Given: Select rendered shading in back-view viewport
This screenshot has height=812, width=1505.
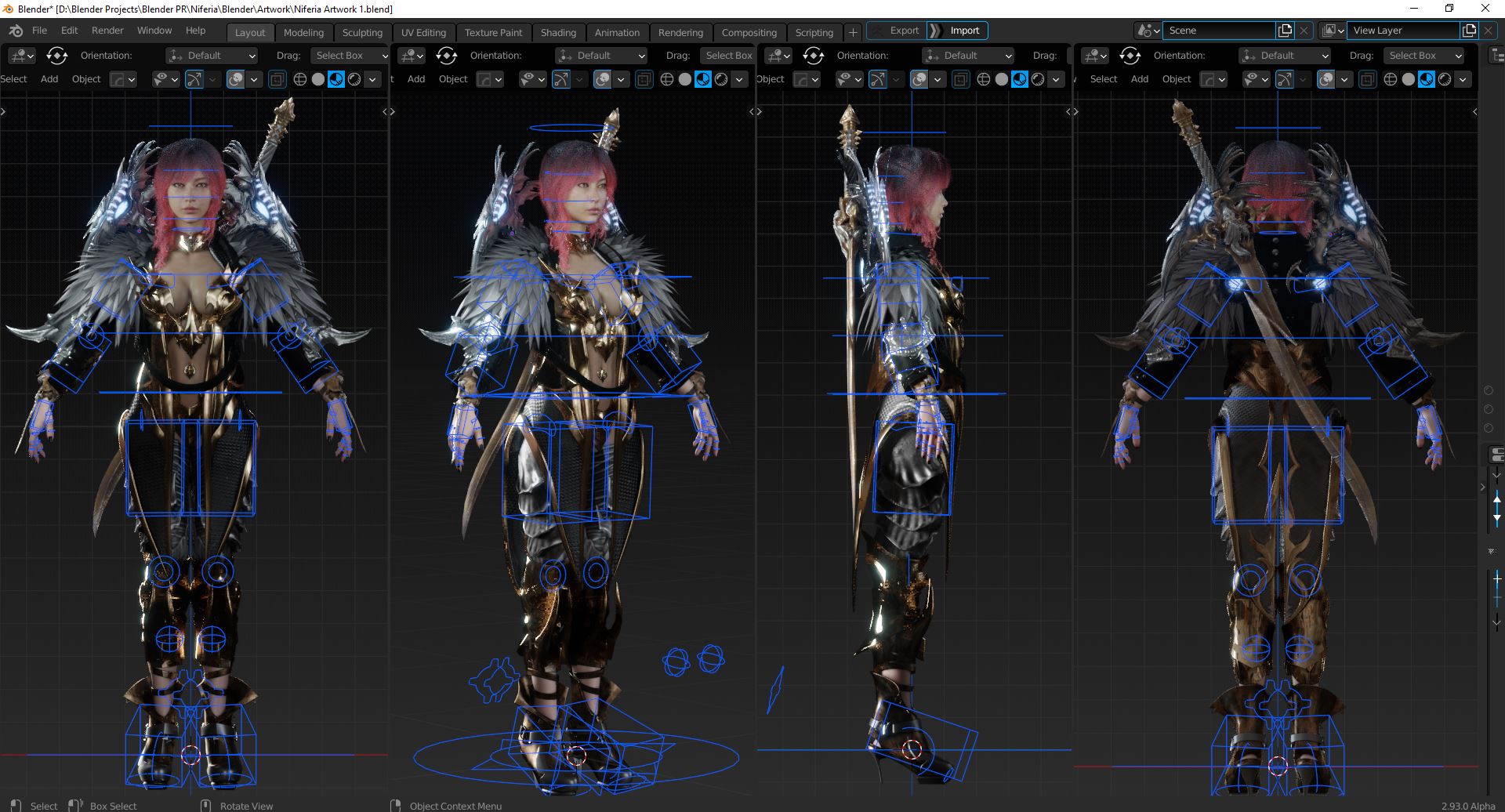Looking at the screenshot, I should click(x=1444, y=79).
